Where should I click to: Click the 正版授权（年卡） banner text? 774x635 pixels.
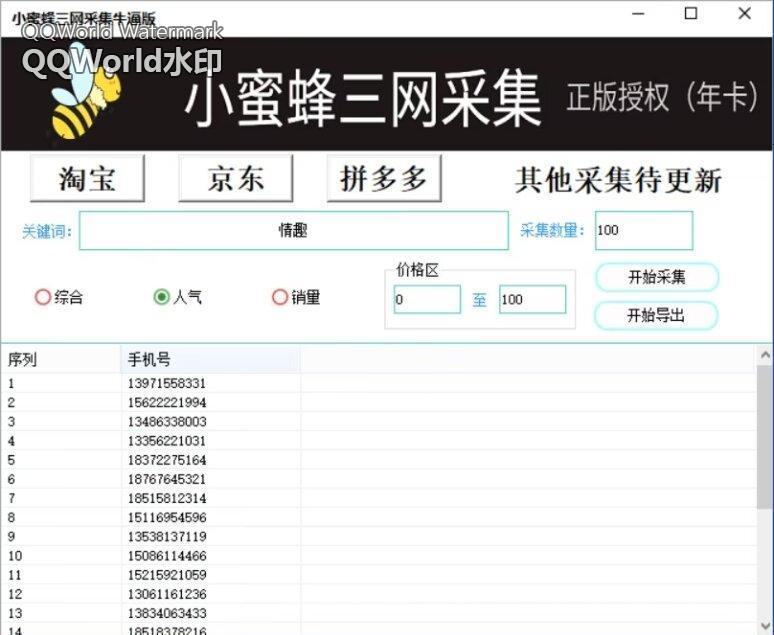pos(662,97)
